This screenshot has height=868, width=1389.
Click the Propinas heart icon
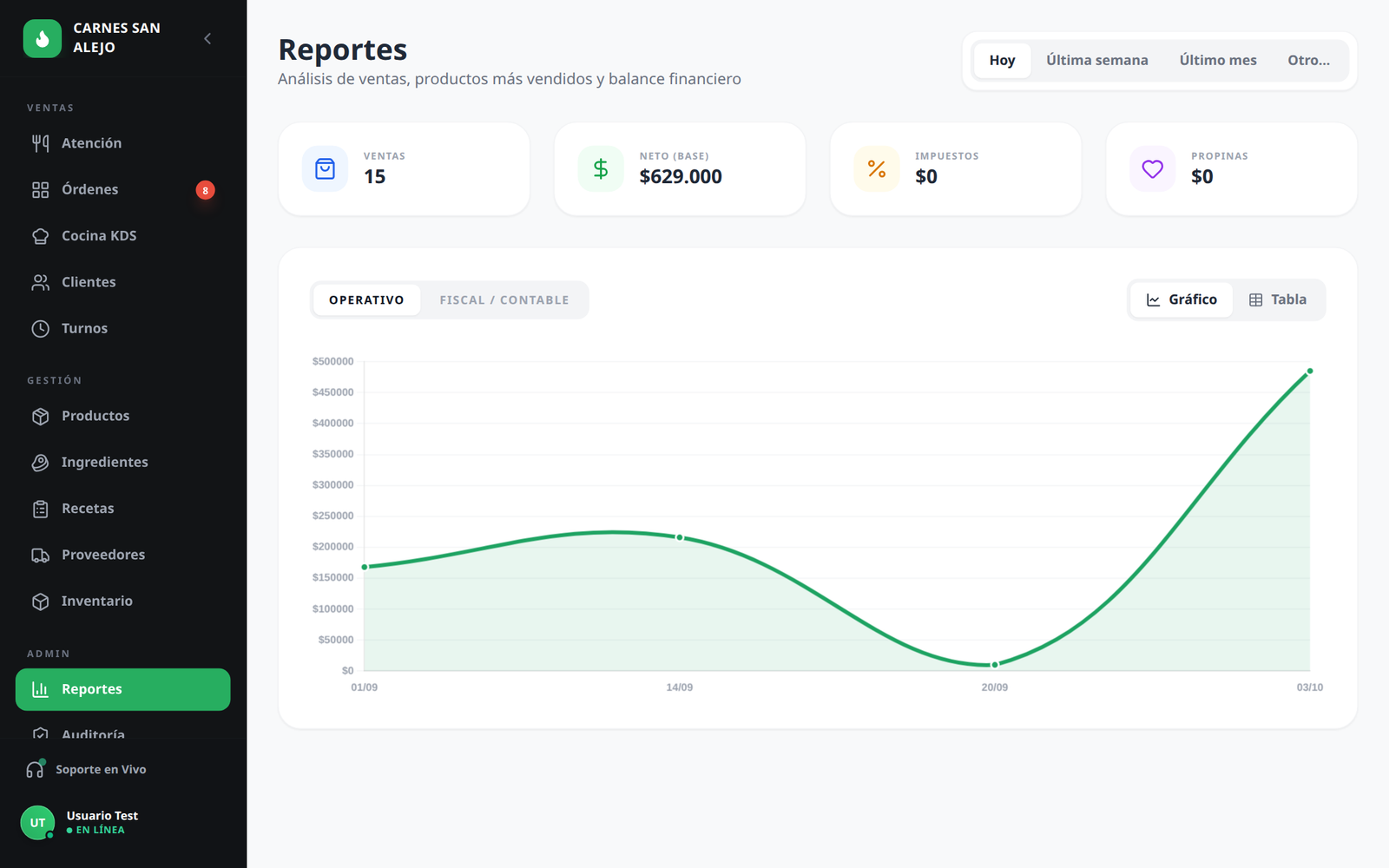pyautogui.click(x=1153, y=168)
